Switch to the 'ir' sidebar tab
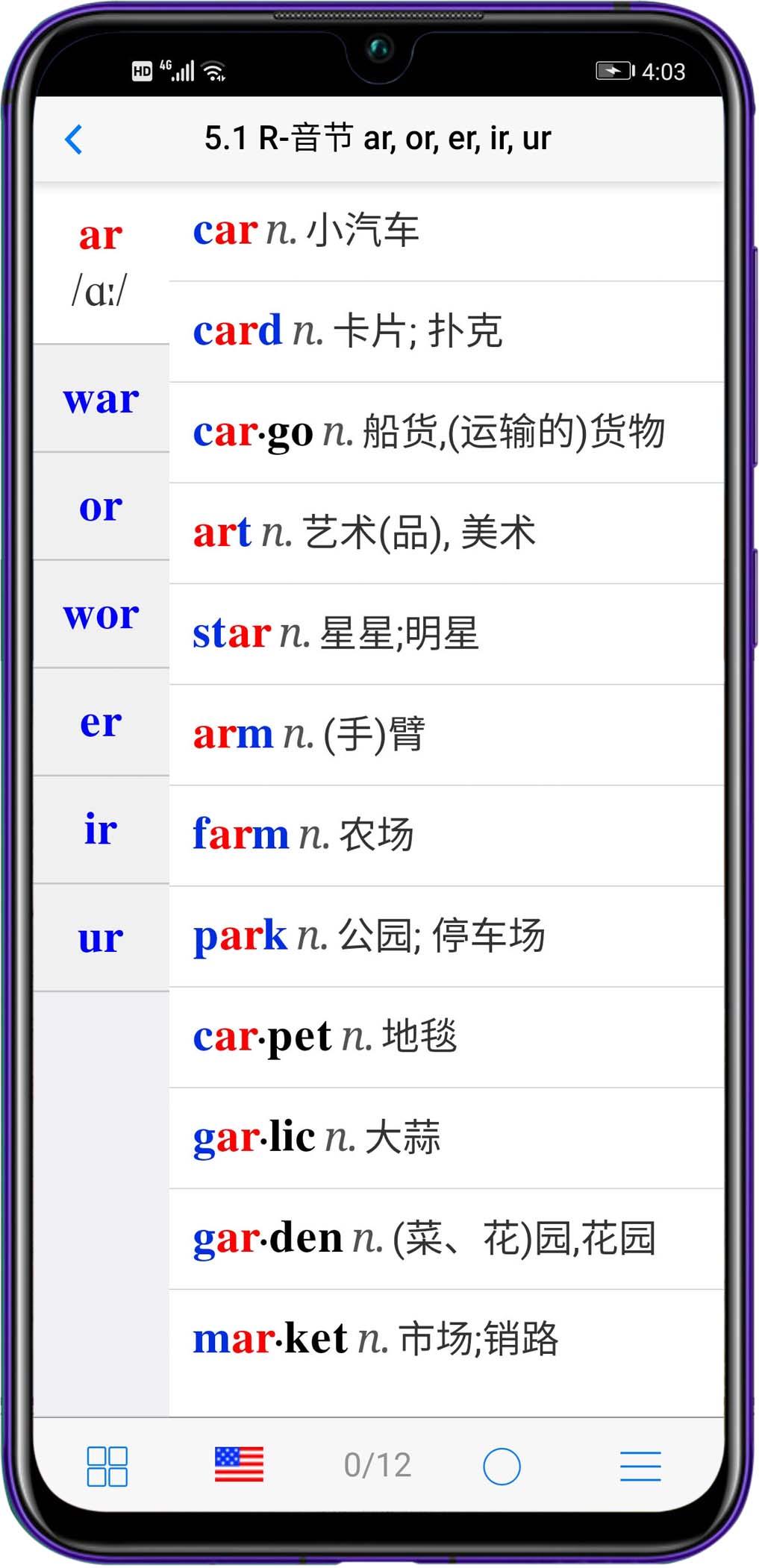This screenshot has height=1568, width=759. (101, 830)
